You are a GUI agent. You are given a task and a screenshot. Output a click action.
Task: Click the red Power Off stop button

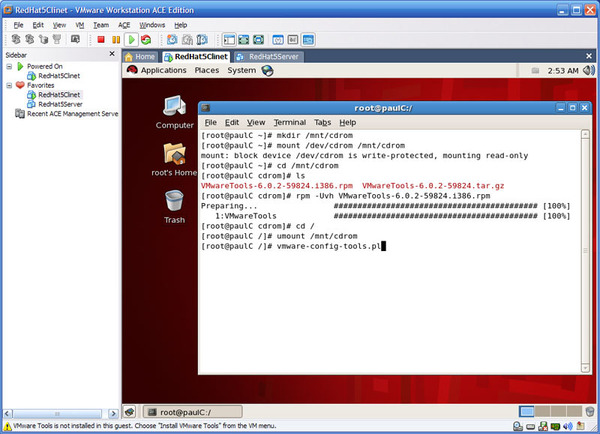[101, 39]
